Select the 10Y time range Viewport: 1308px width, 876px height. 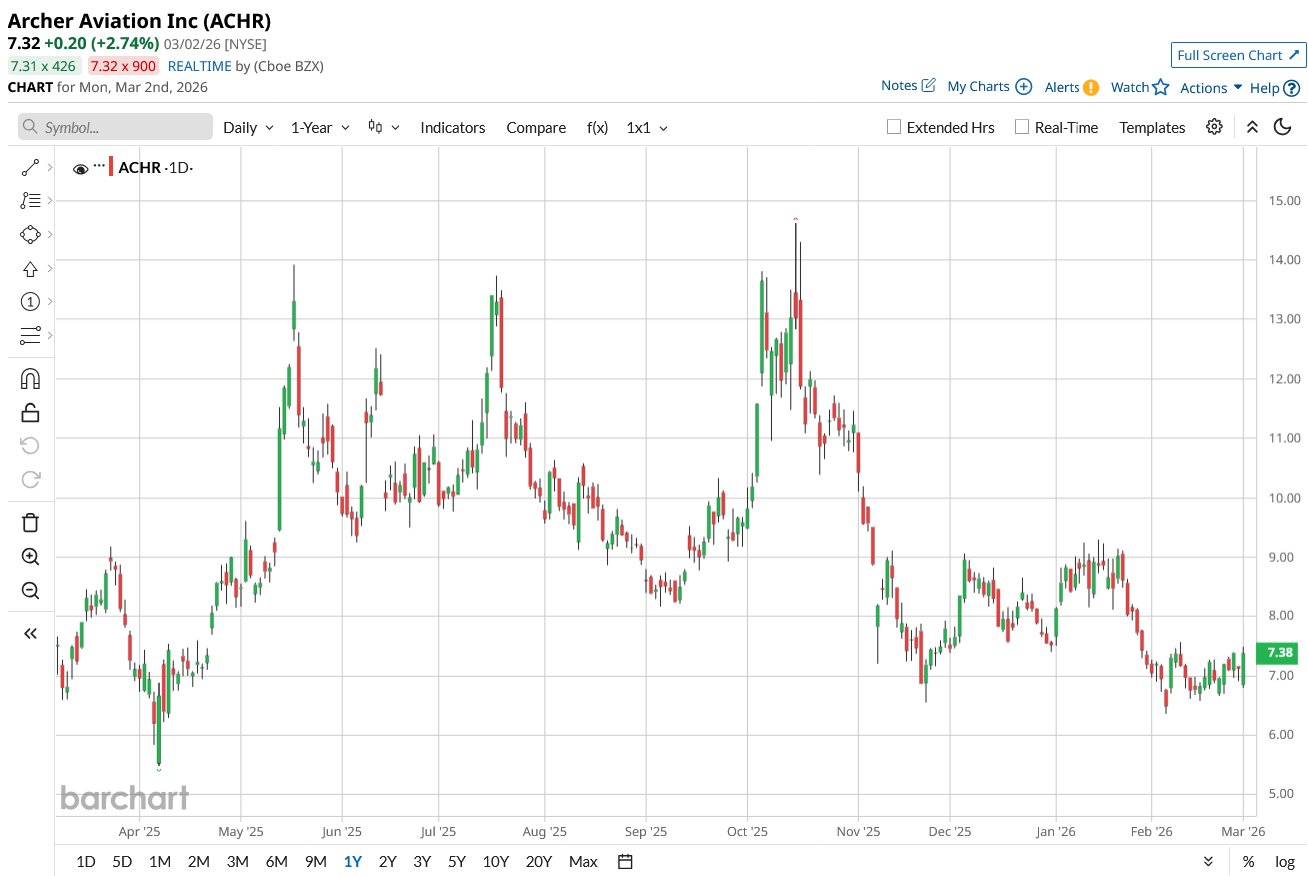click(x=496, y=861)
